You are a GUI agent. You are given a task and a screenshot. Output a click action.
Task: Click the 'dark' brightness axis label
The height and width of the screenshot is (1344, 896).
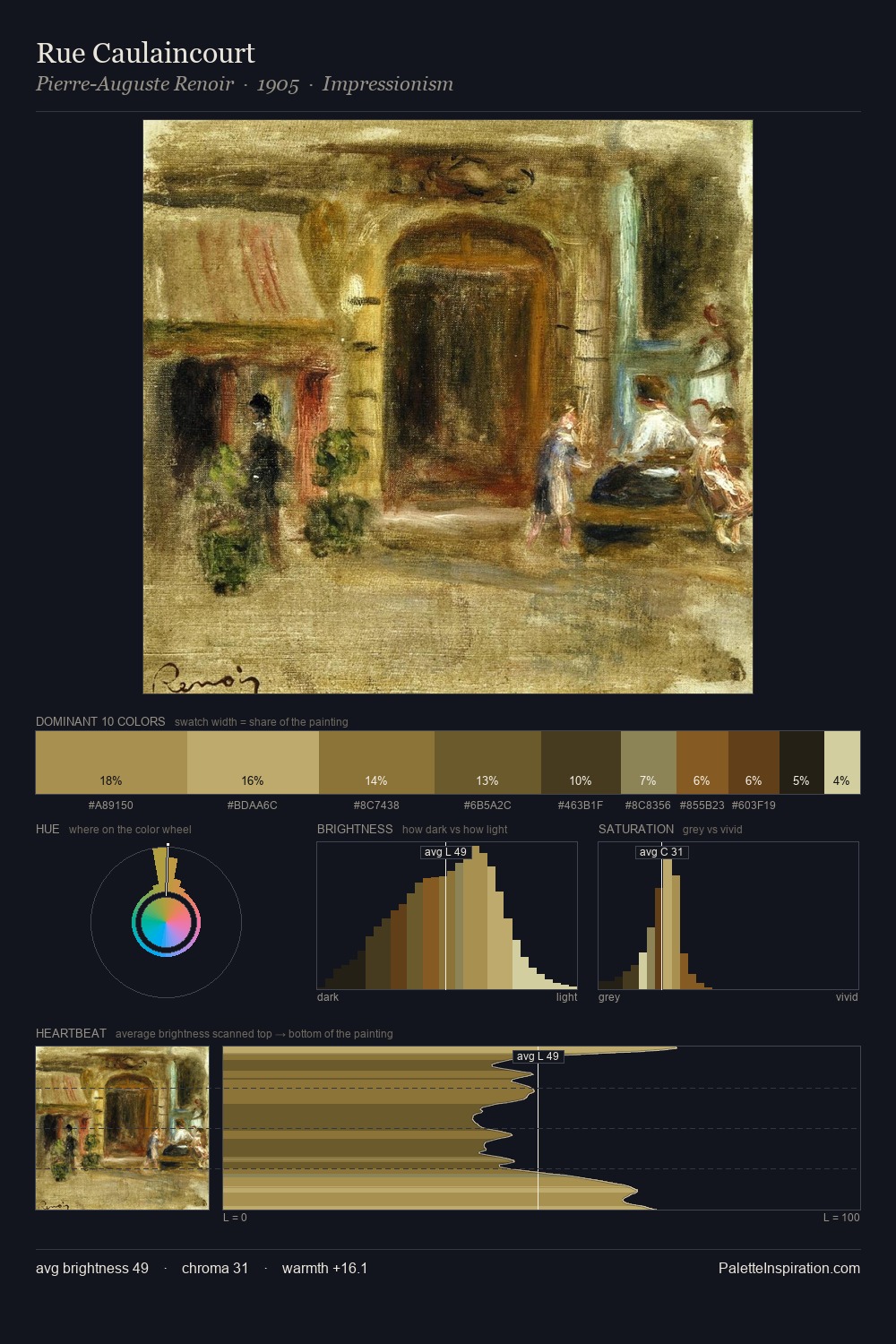click(x=328, y=997)
